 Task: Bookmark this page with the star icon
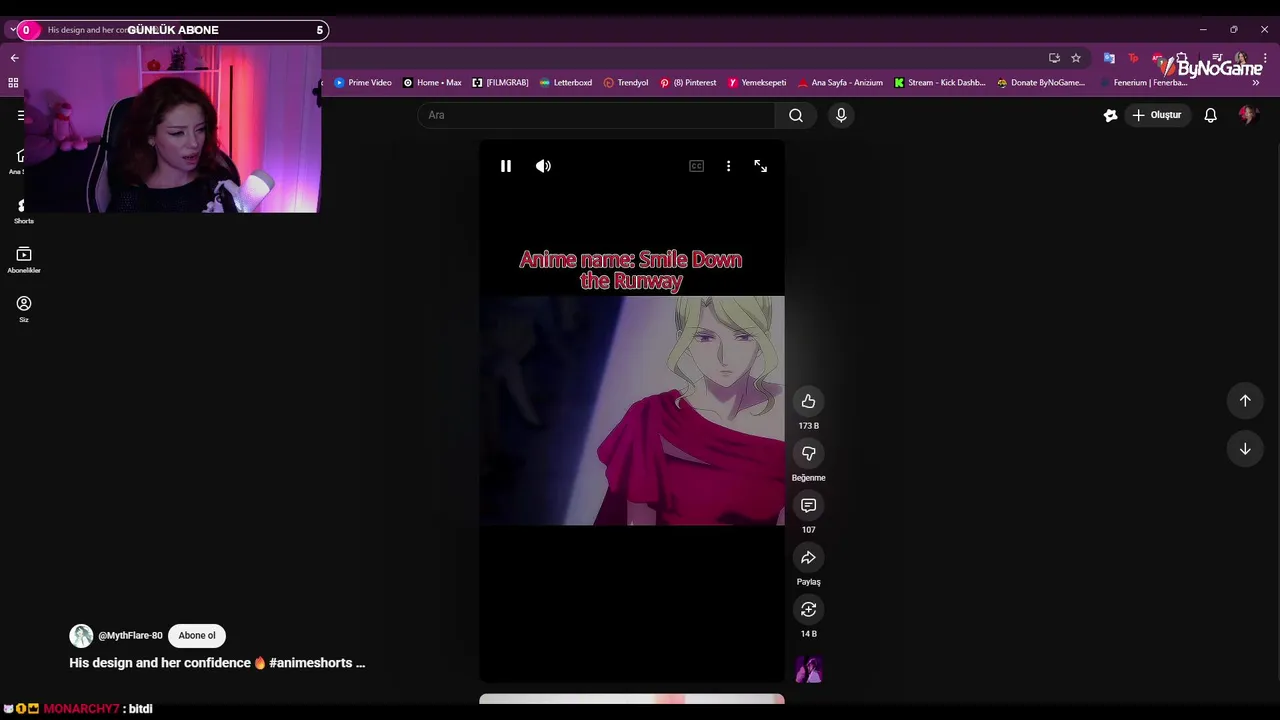[1076, 58]
